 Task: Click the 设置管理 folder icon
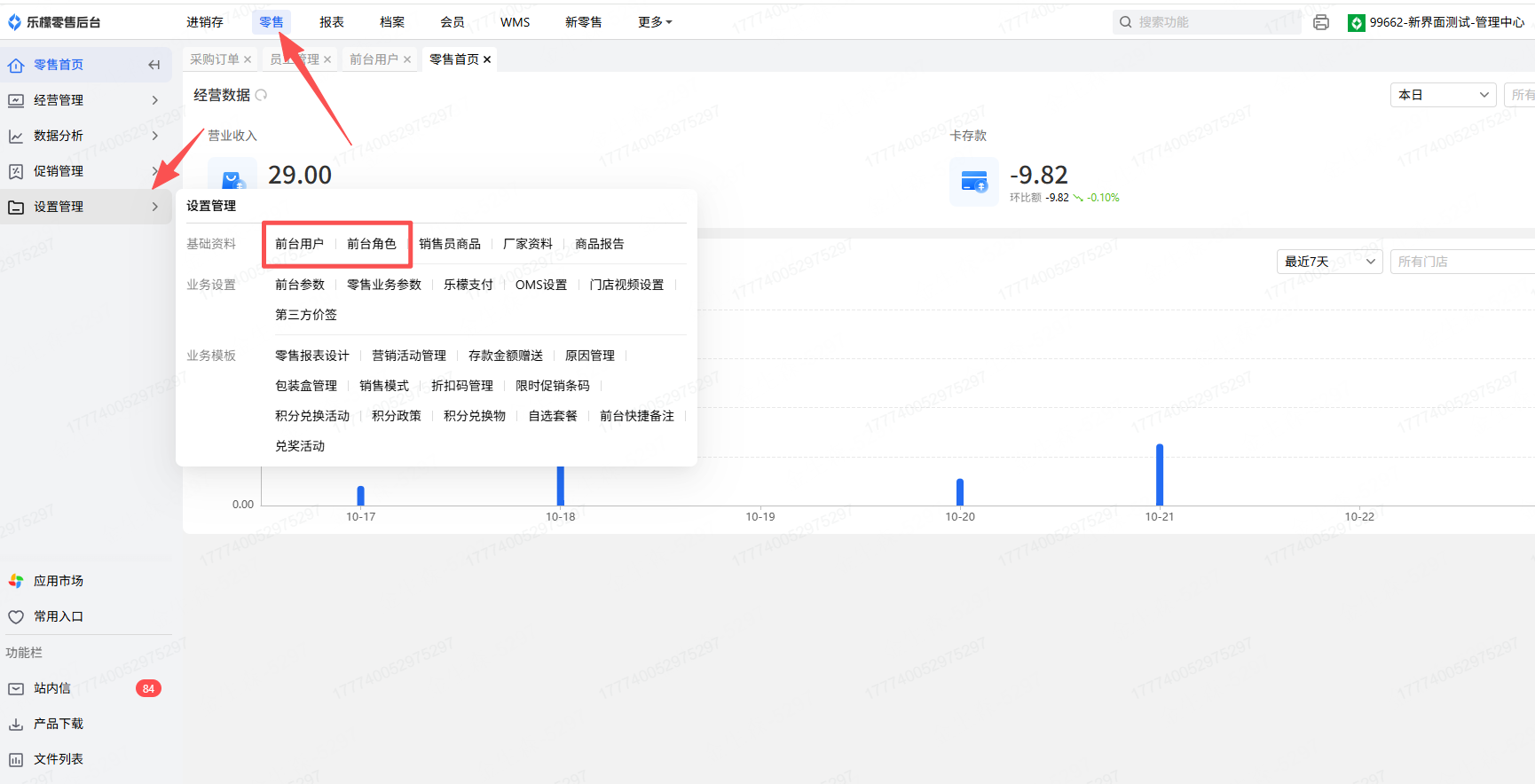click(16, 207)
